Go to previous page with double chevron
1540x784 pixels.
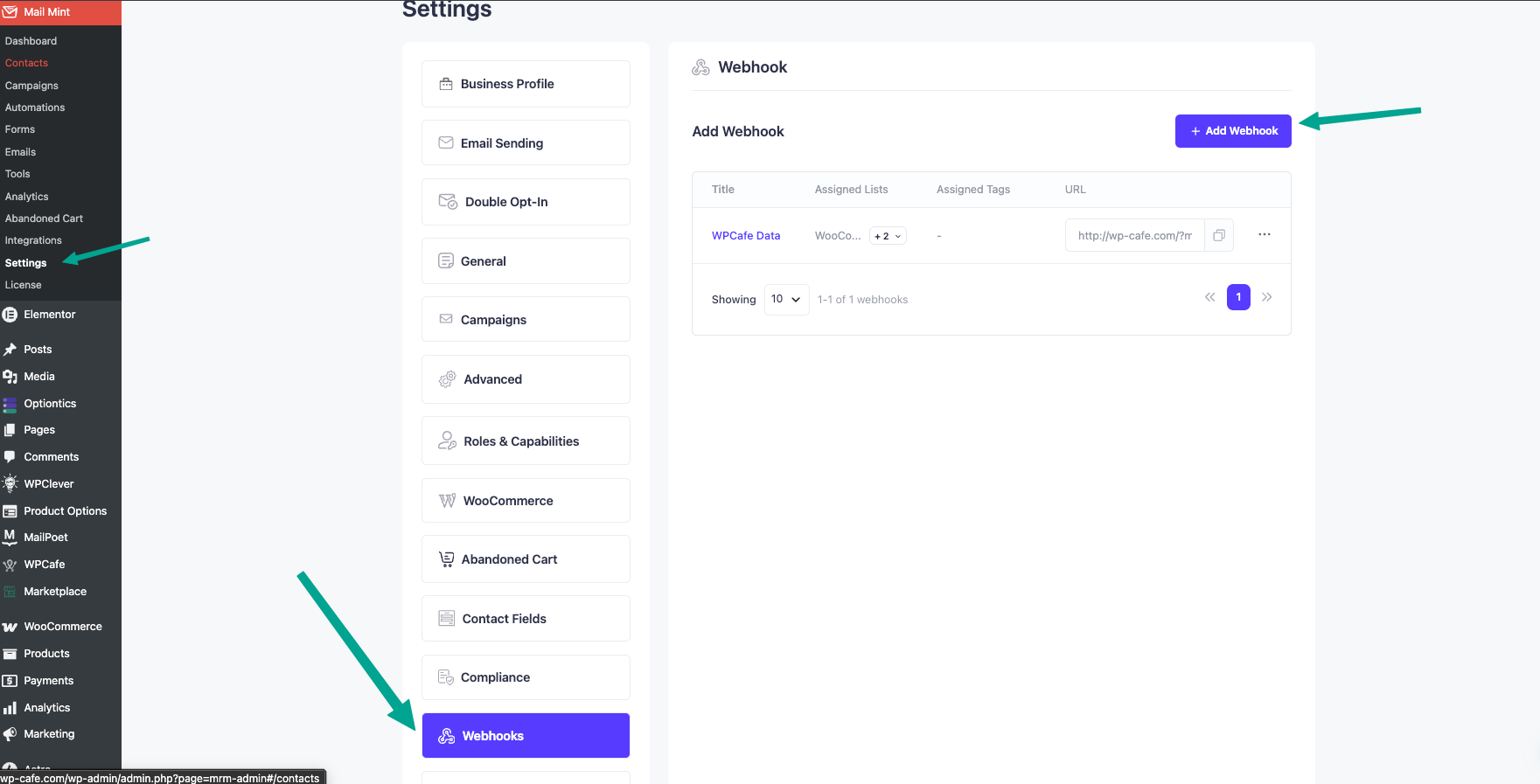coord(1210,297)
